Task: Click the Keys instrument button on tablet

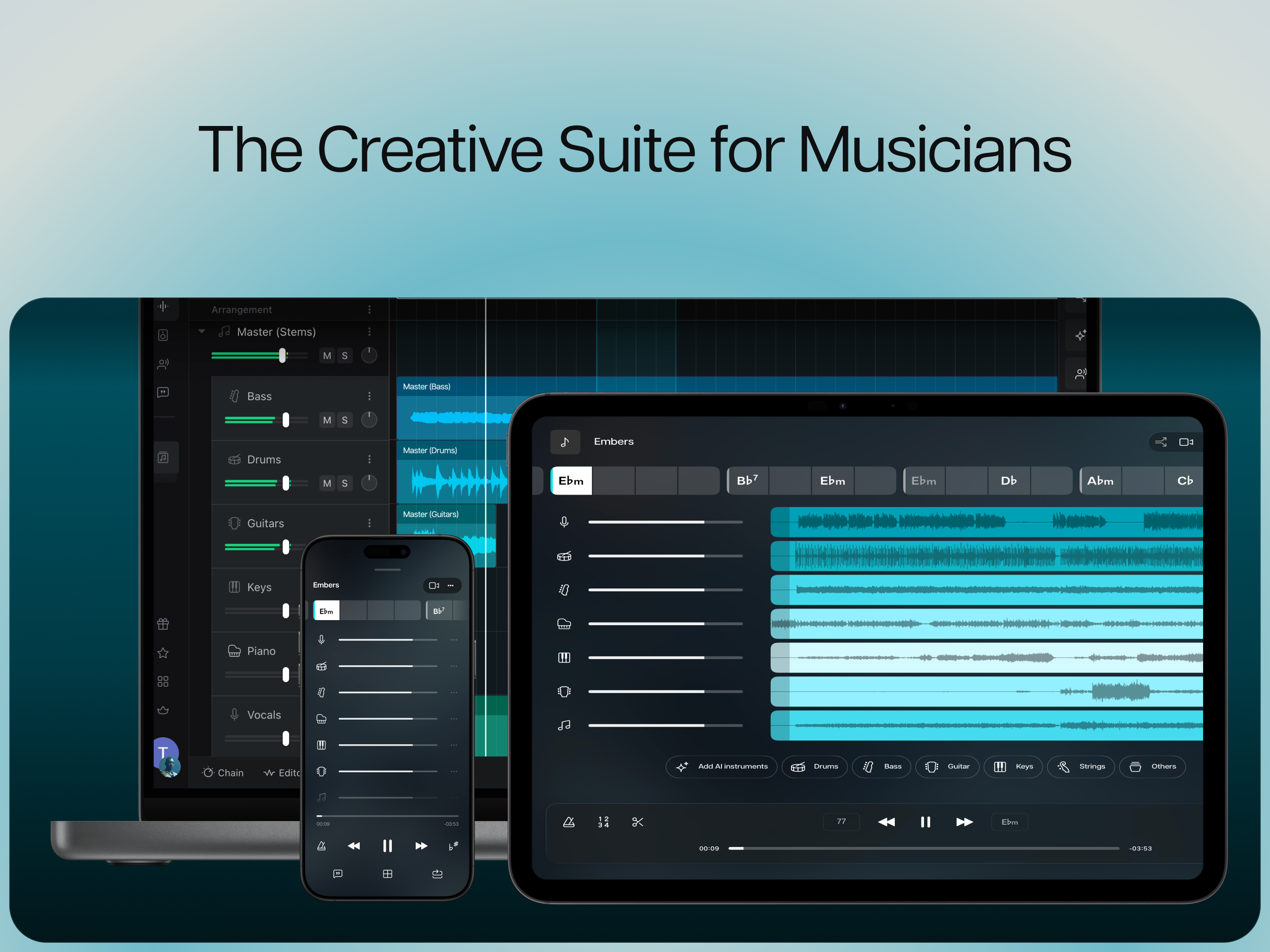Action: tap(1013, 767)
